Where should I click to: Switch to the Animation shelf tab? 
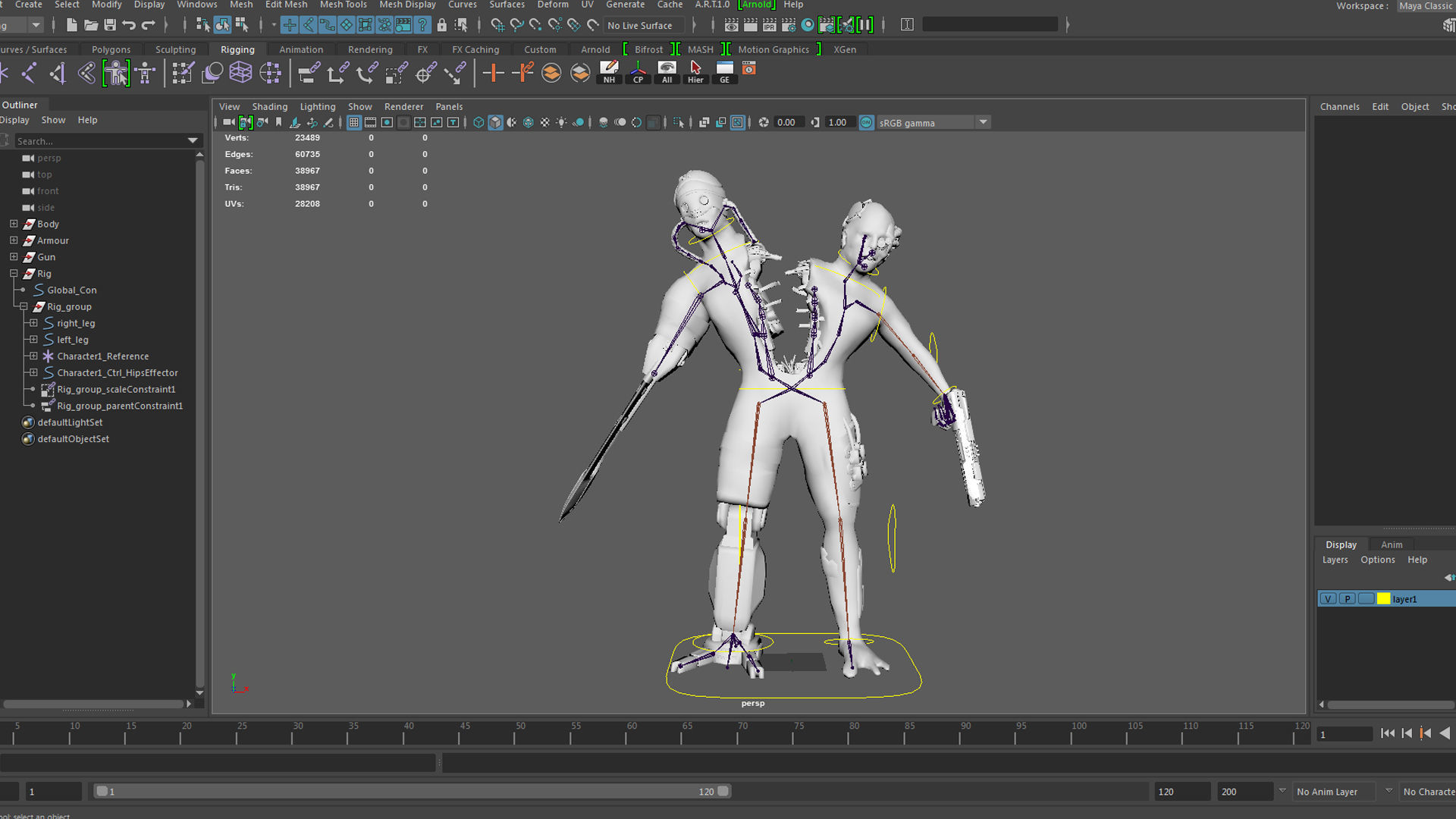coord(301,49)
